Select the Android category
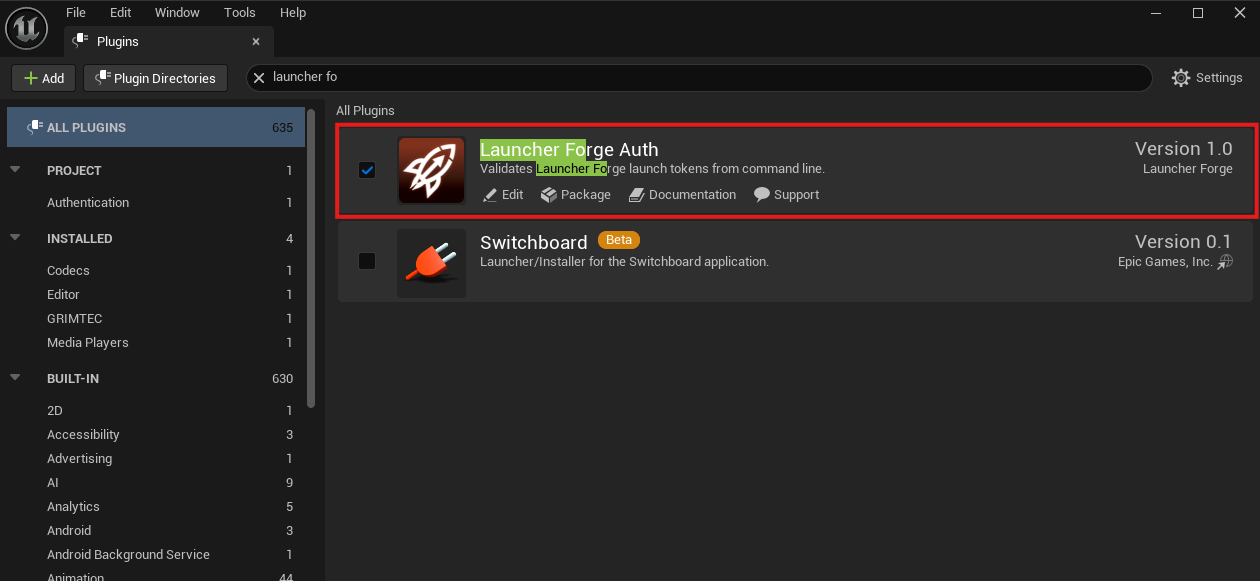This screenshot has width=1260, height=581. [156, 531]
